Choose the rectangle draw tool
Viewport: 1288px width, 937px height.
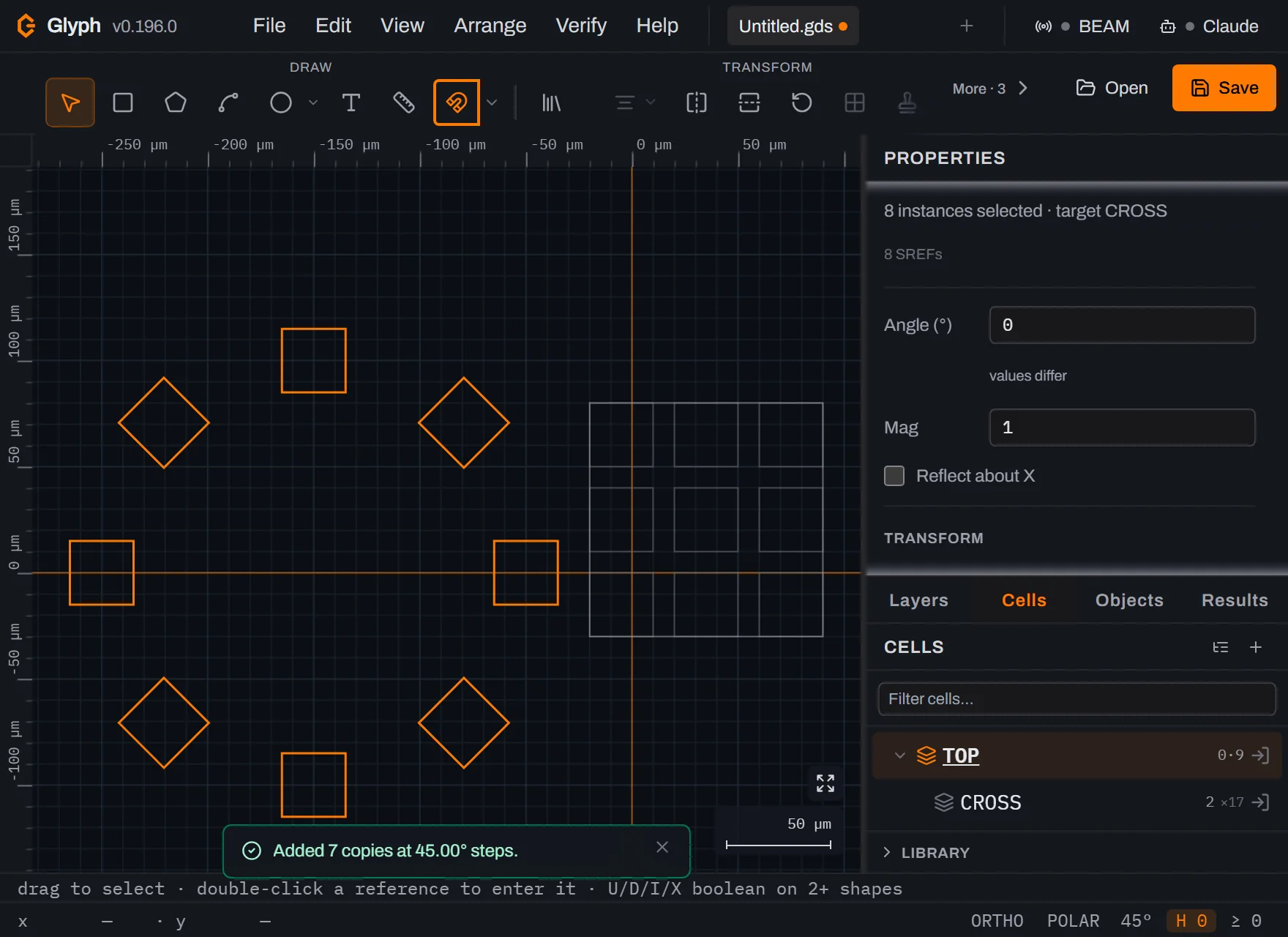click(123, 102)
